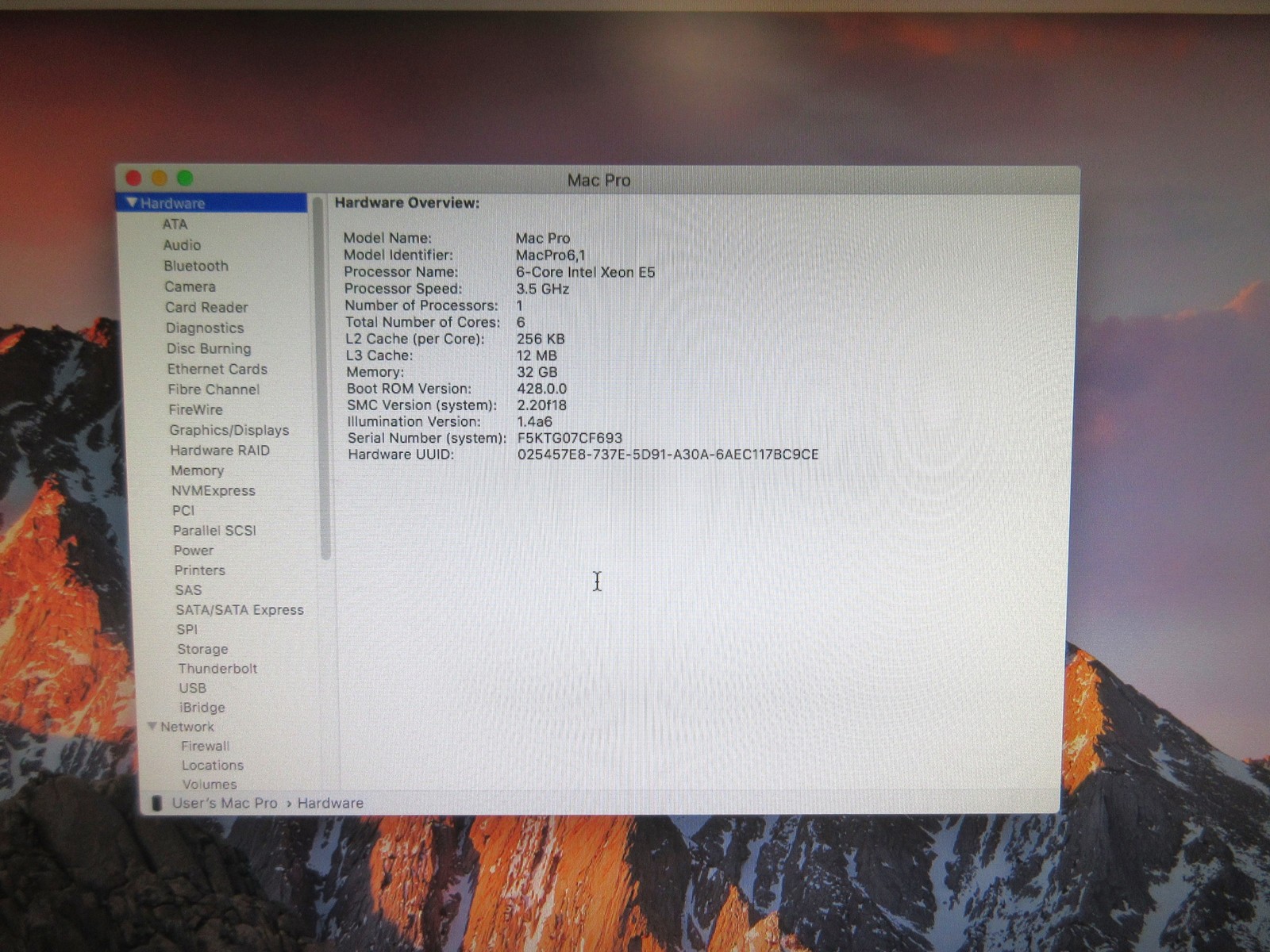Screen dimensions: 1270x952
Task: Select SATA/SATA Express entry
Action: [240, 610]
